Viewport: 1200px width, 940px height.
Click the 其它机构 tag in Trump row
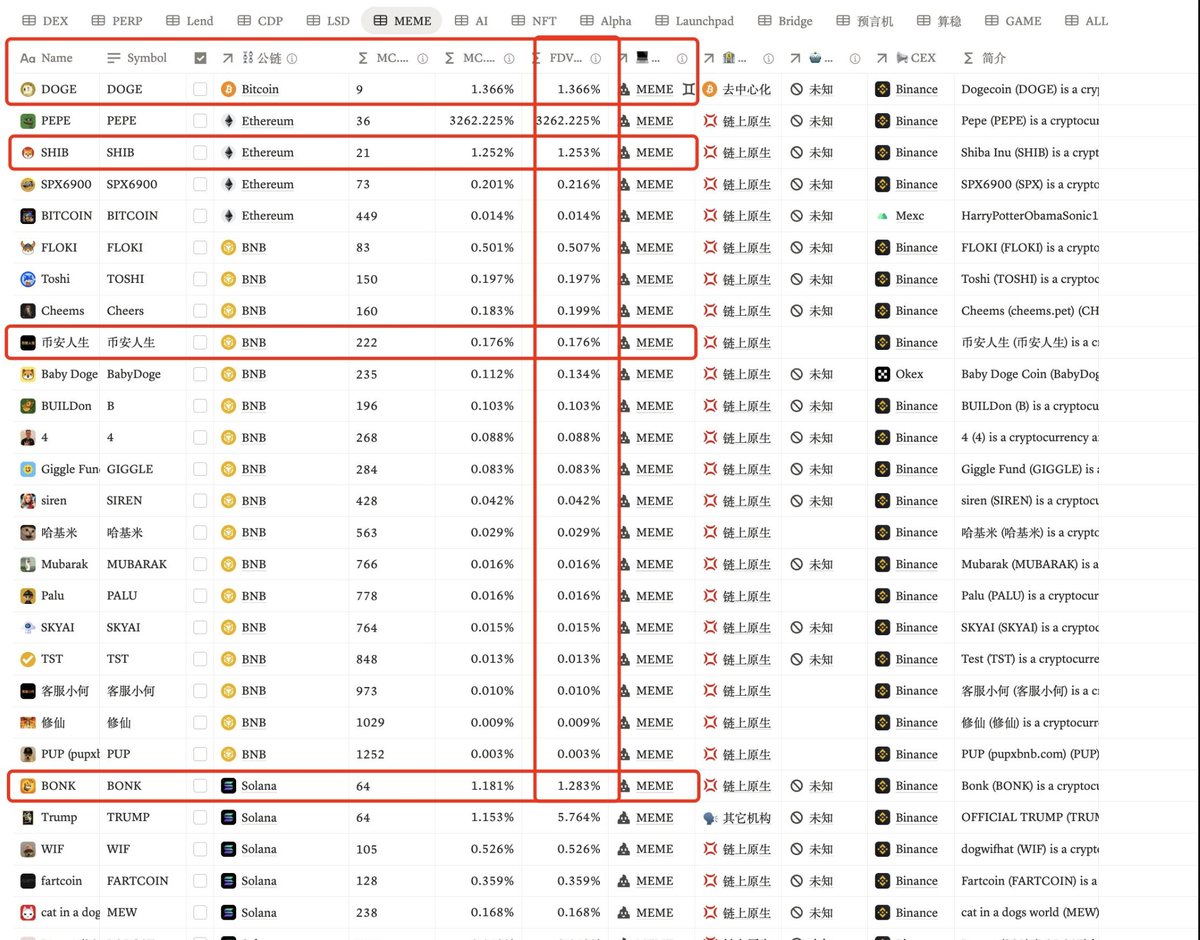747,817
